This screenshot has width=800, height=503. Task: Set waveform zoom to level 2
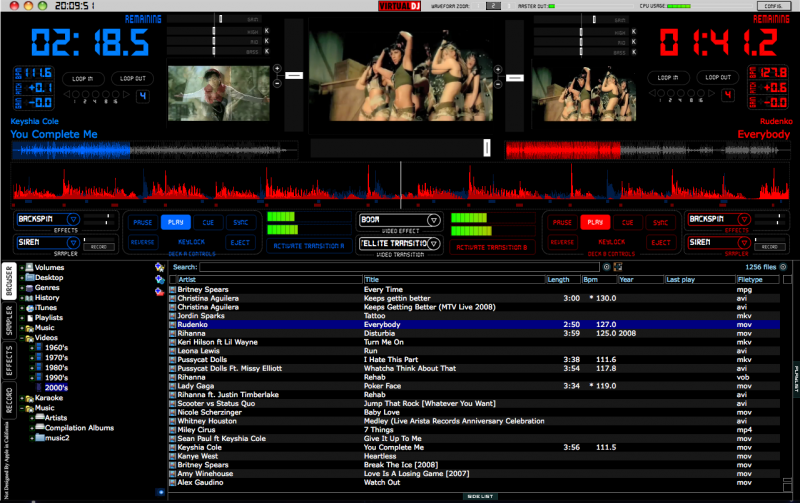(493, 6)
